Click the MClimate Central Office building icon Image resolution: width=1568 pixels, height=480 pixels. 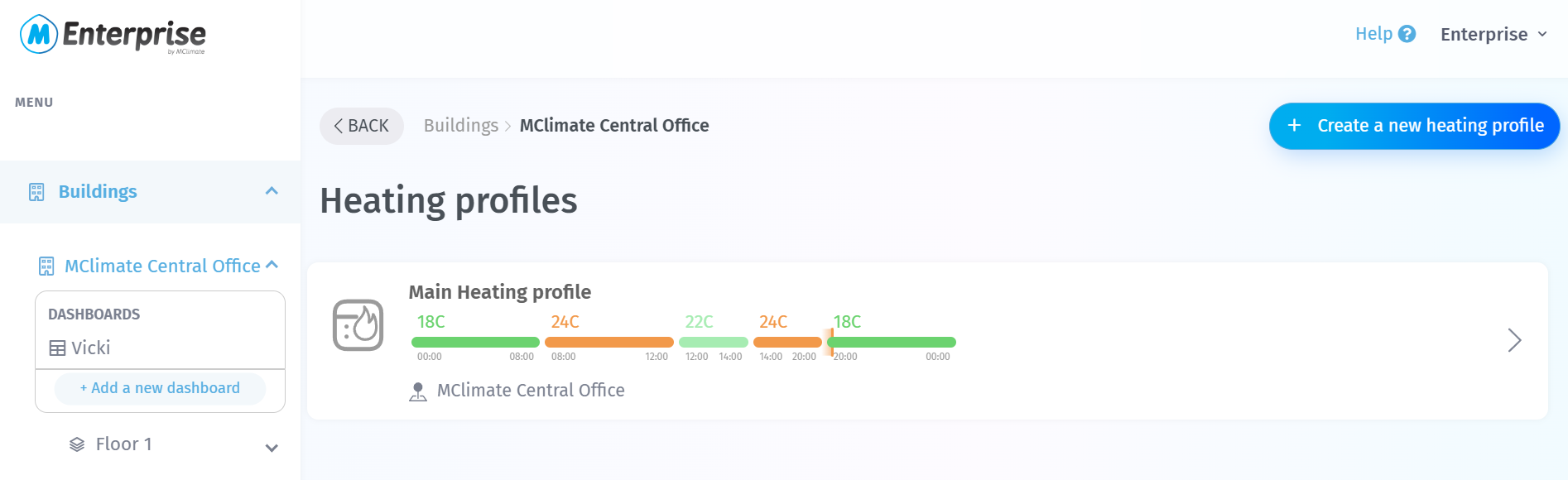[x=46, y=266]
